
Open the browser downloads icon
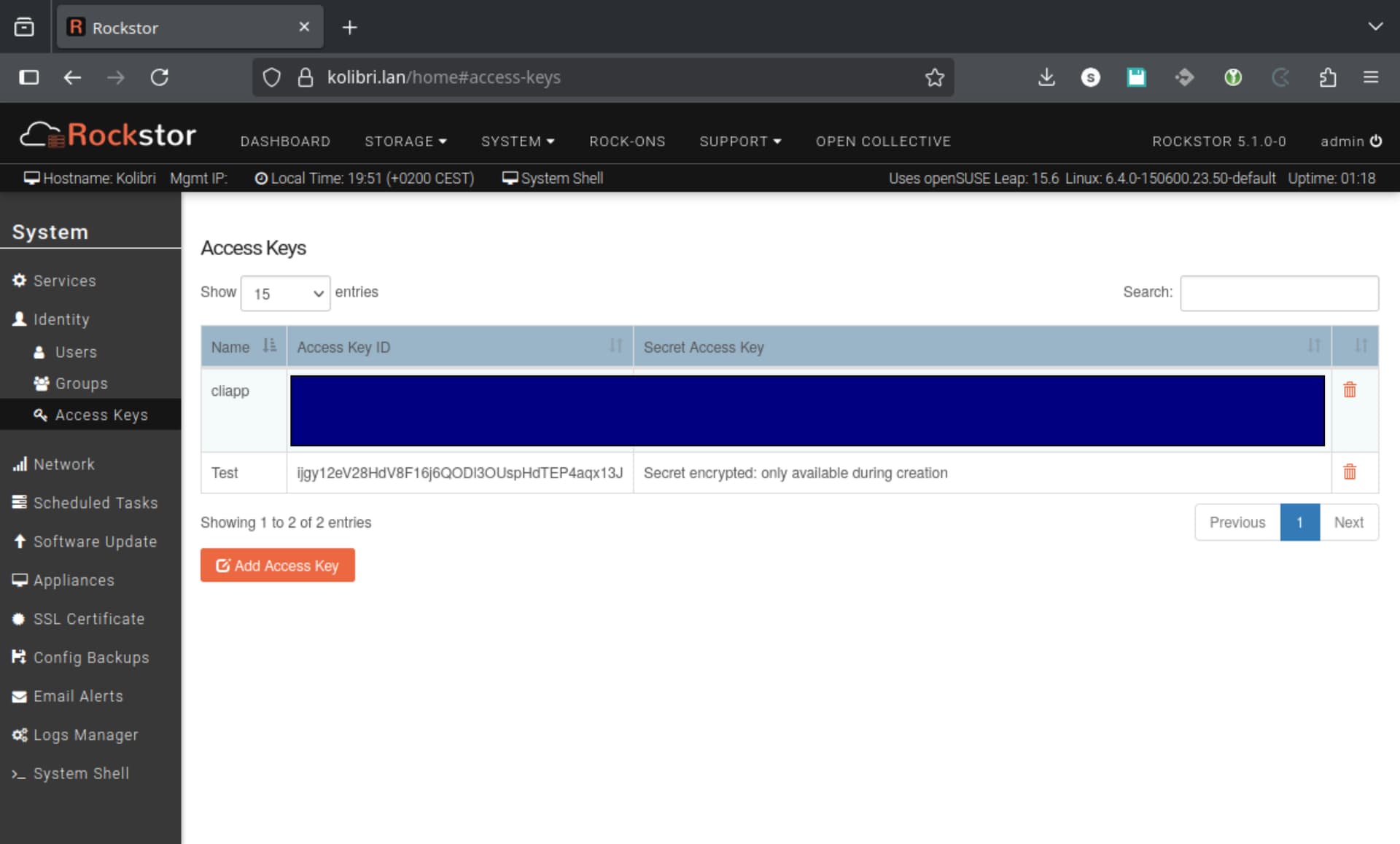click(1046, 77)
